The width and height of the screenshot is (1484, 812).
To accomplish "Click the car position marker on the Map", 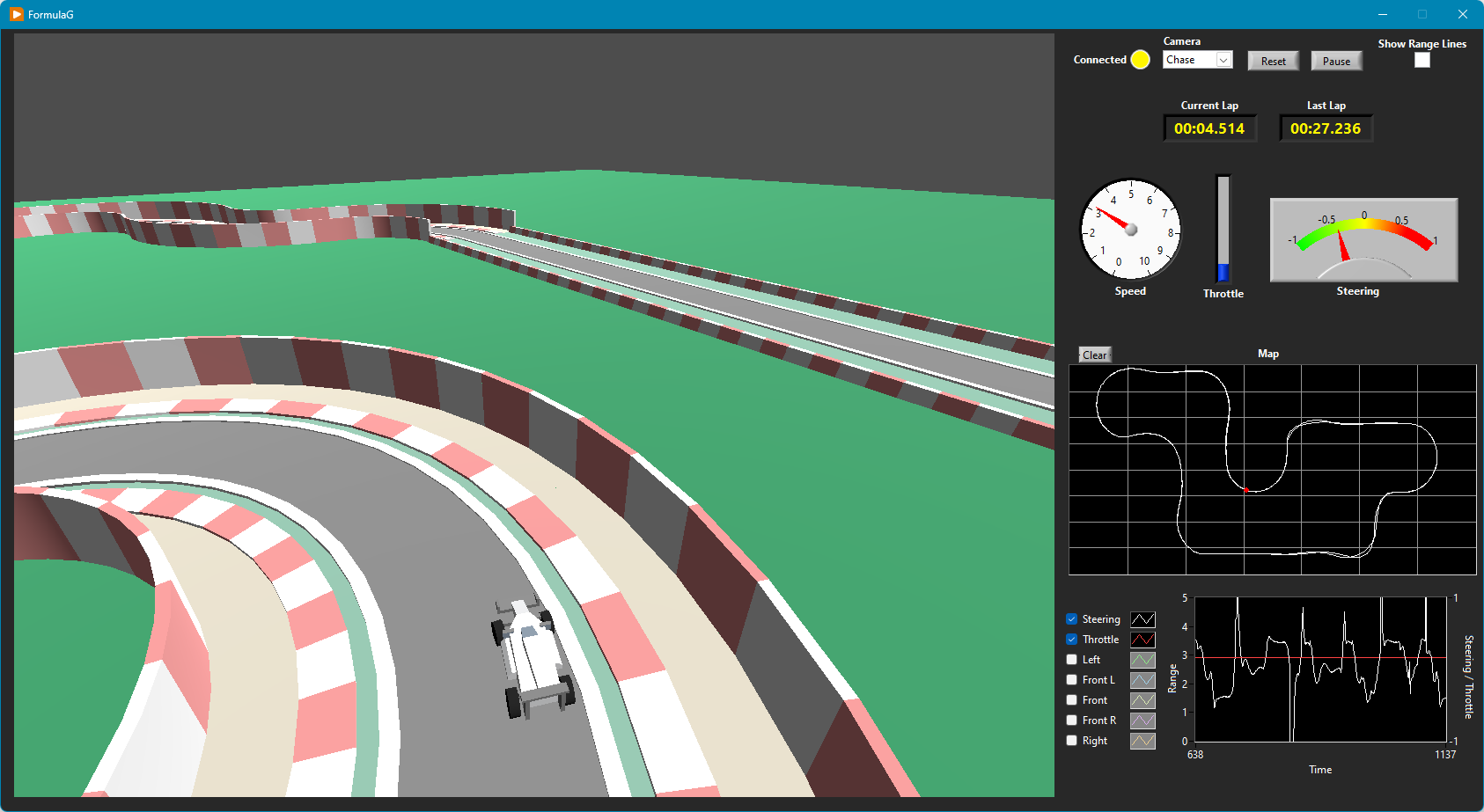I will [1248, 489].
